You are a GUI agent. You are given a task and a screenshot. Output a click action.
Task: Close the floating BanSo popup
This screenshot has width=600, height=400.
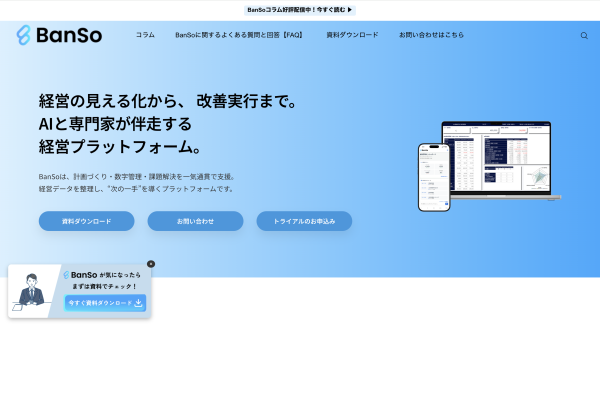tap(151, 264)
